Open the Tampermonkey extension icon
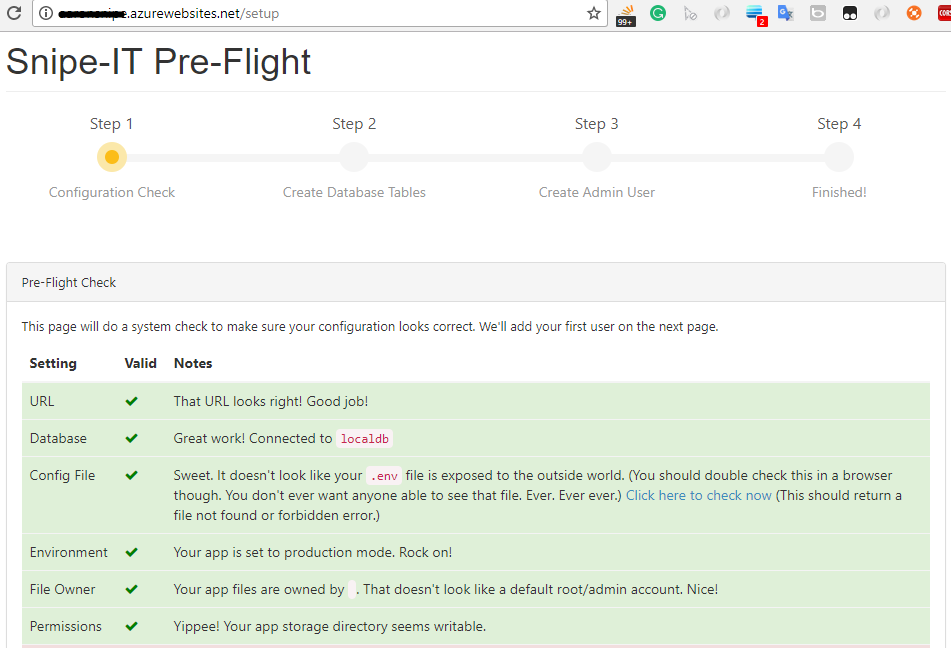Screen dimensions: 951x648 [x=850, y=13]
